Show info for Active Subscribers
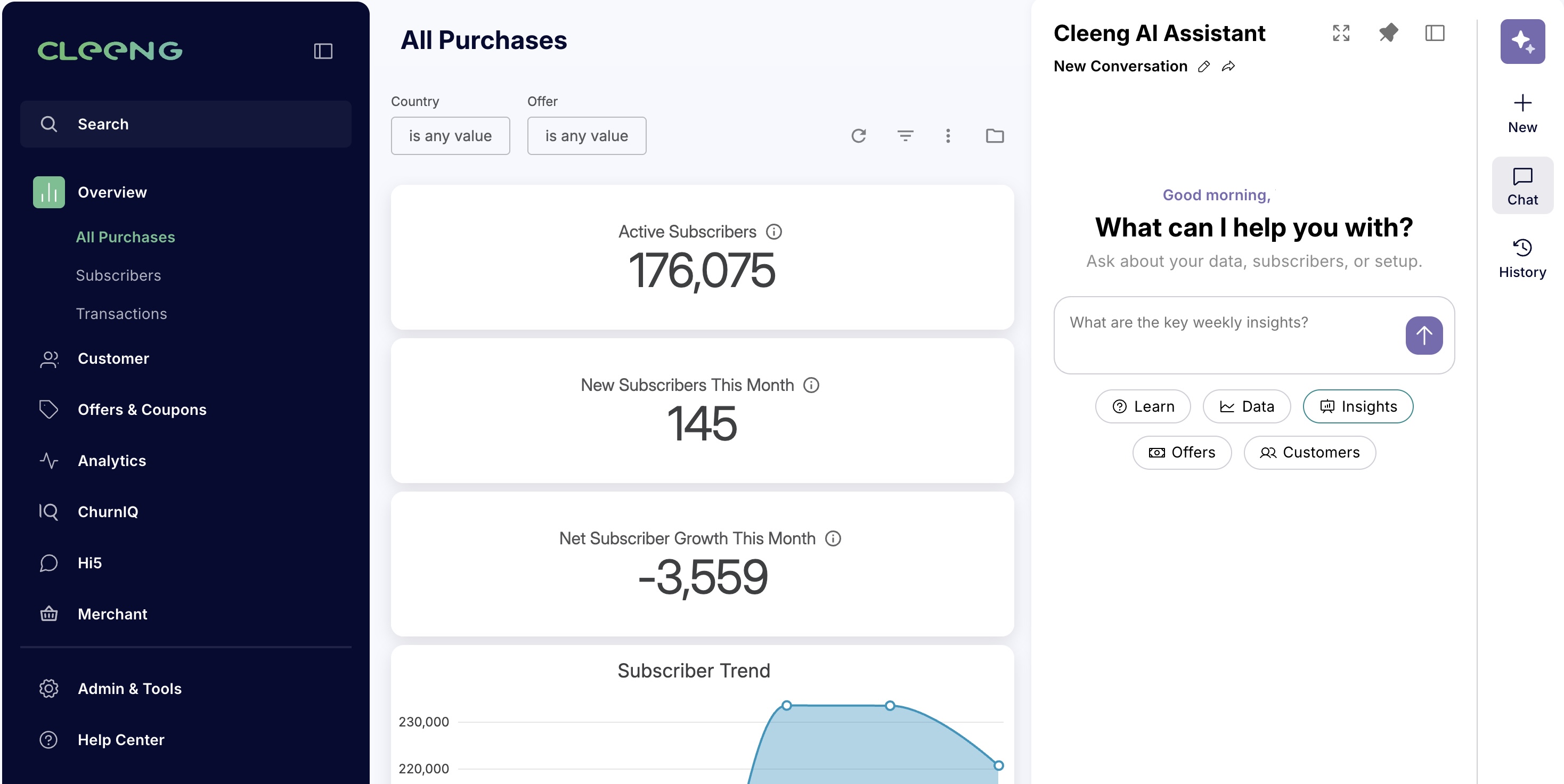The image size is (1564, 784). 774,232
